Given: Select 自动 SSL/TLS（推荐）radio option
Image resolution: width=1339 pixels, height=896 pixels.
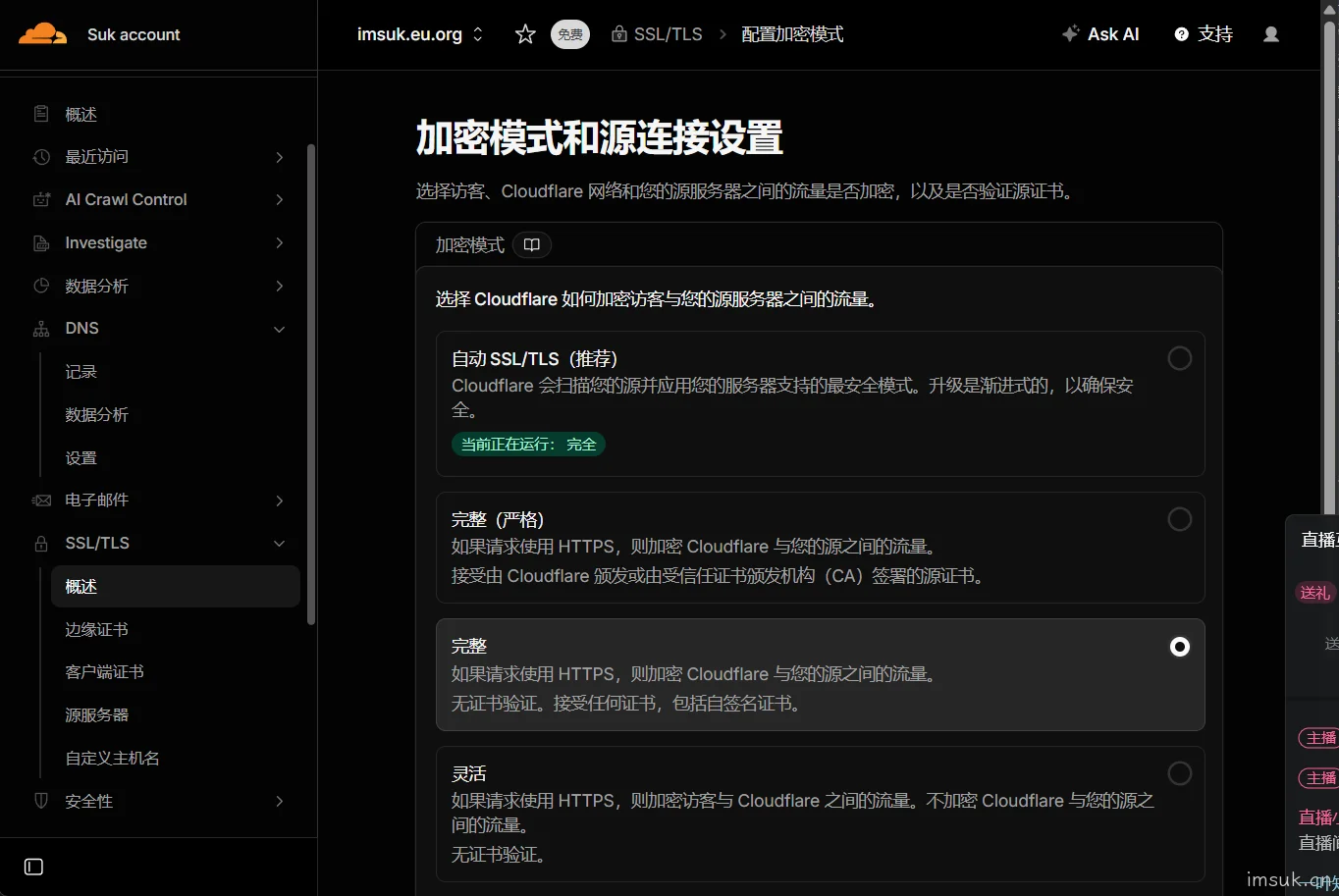Looking at the screenshot, I should click(1180, 358).
